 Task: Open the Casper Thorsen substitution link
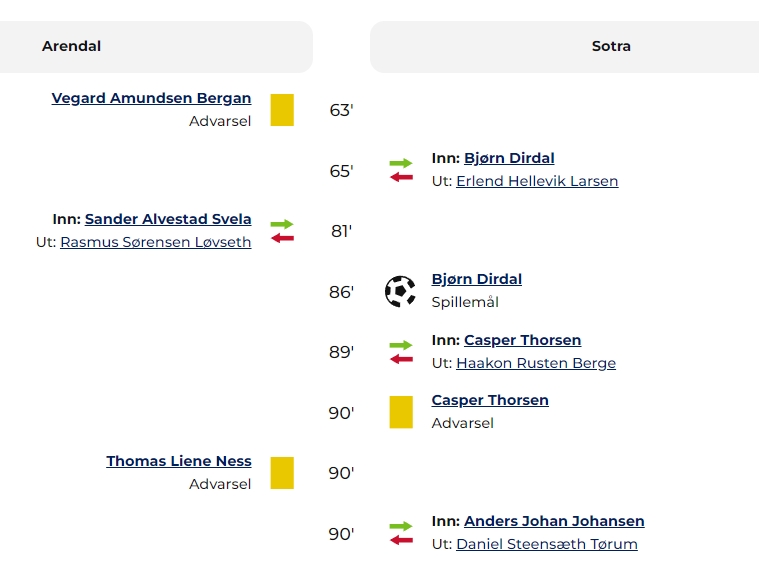click(x=523, y=340)
